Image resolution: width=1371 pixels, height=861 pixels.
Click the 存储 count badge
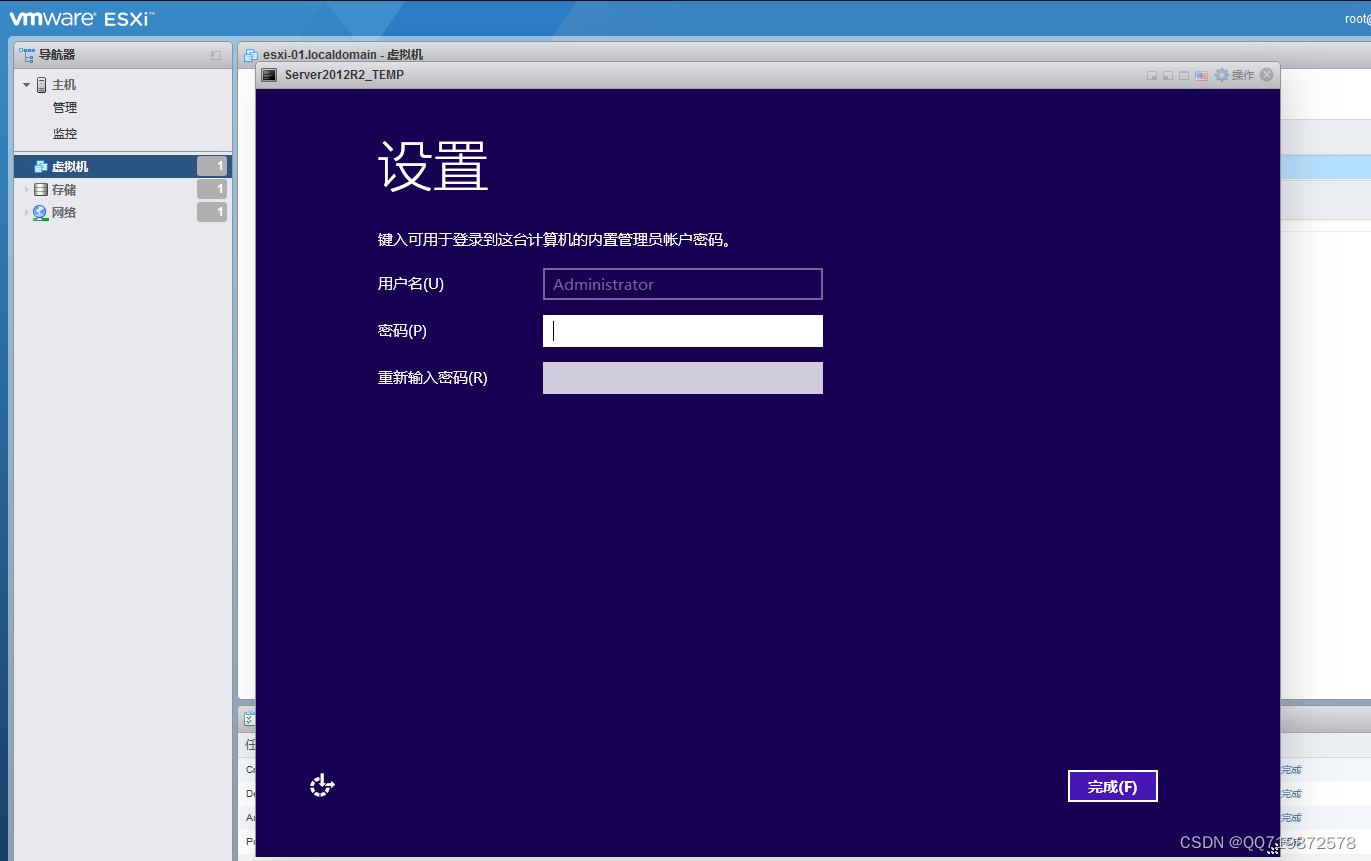point(212,189)
